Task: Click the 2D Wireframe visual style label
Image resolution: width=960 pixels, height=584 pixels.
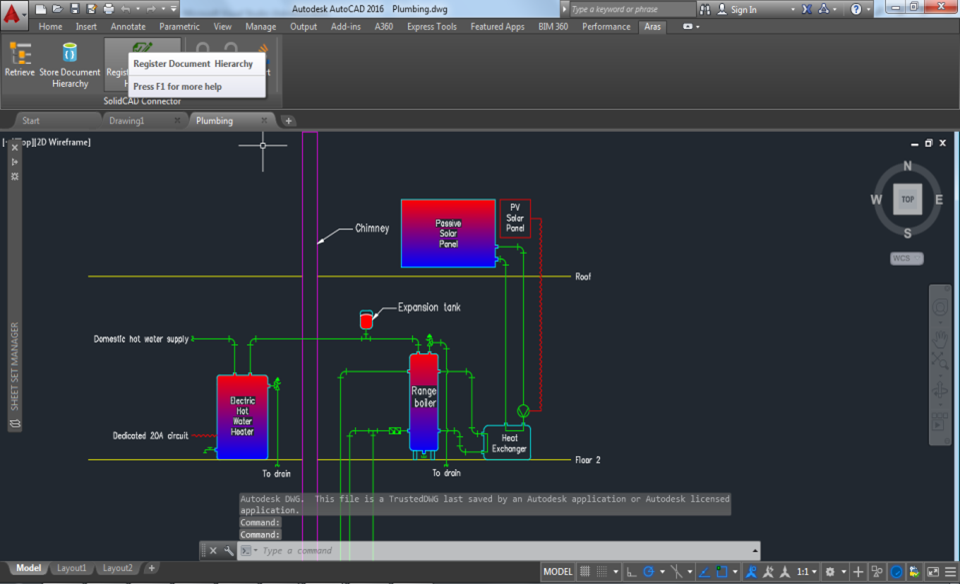Action: 63,142
